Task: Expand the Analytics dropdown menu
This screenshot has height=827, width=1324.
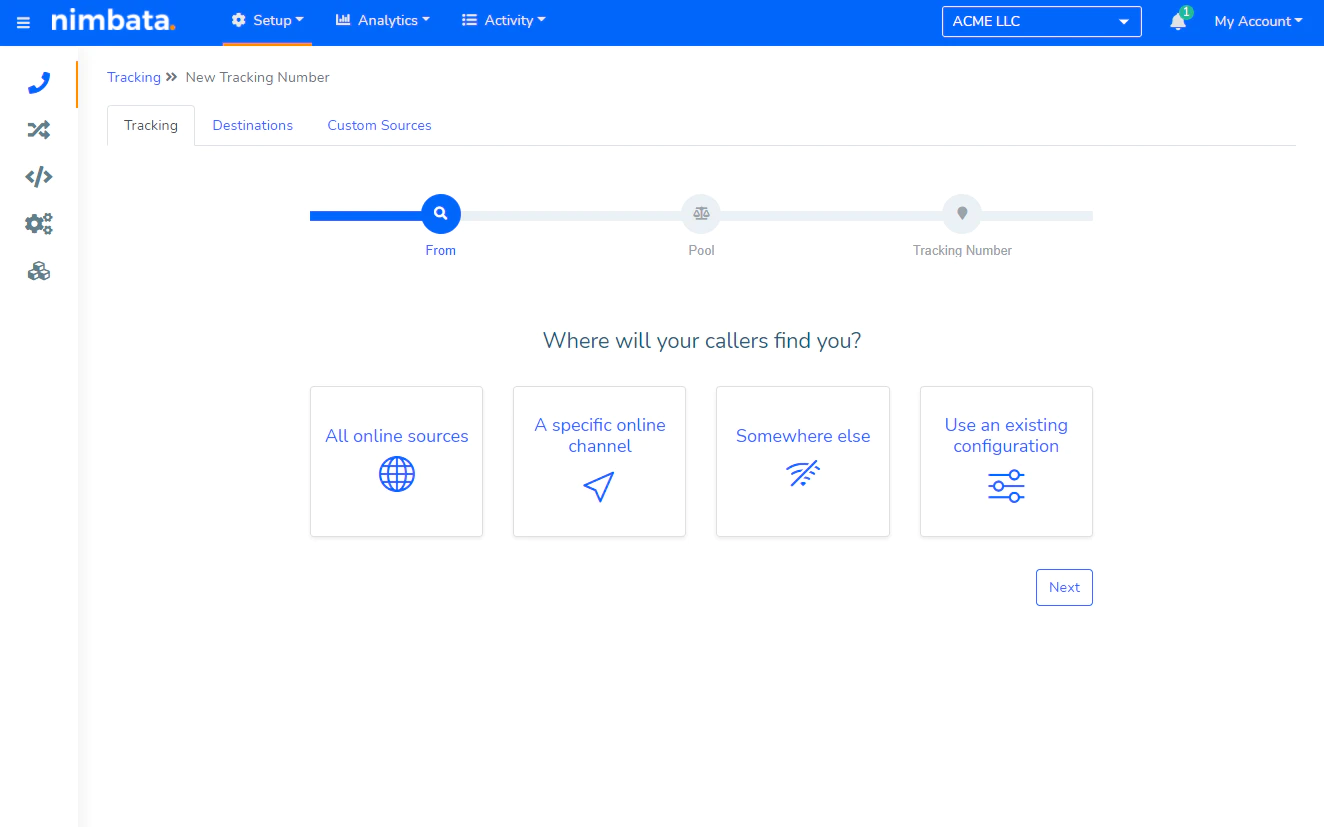Action: 383,20
